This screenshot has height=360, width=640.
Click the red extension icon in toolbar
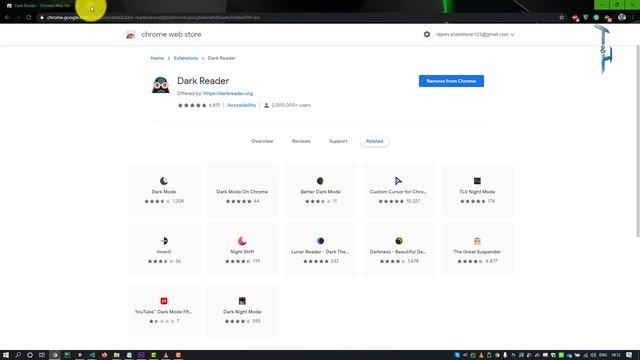point(576,18)
